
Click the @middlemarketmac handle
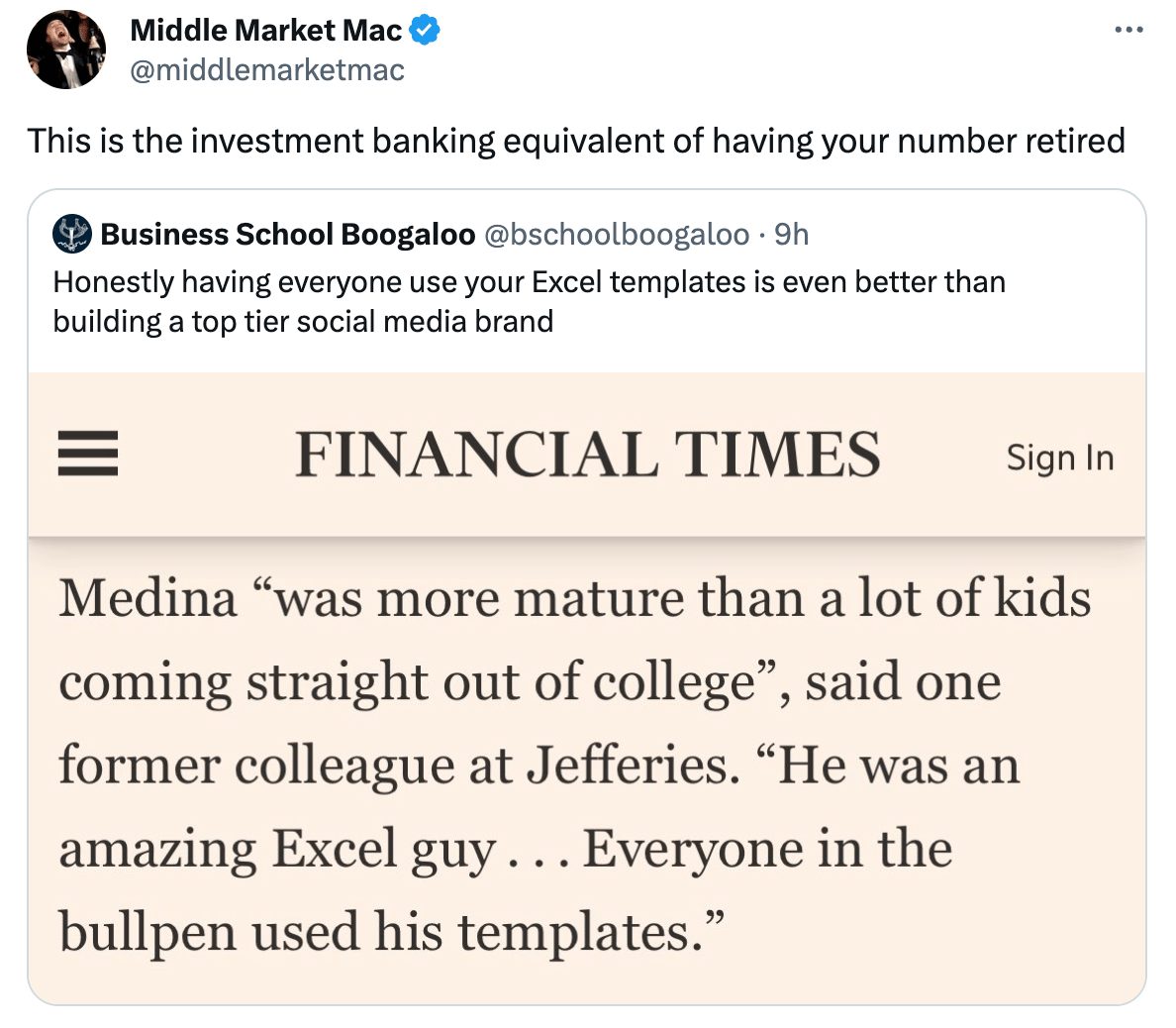pyautogui.click(x=267, y=70)
